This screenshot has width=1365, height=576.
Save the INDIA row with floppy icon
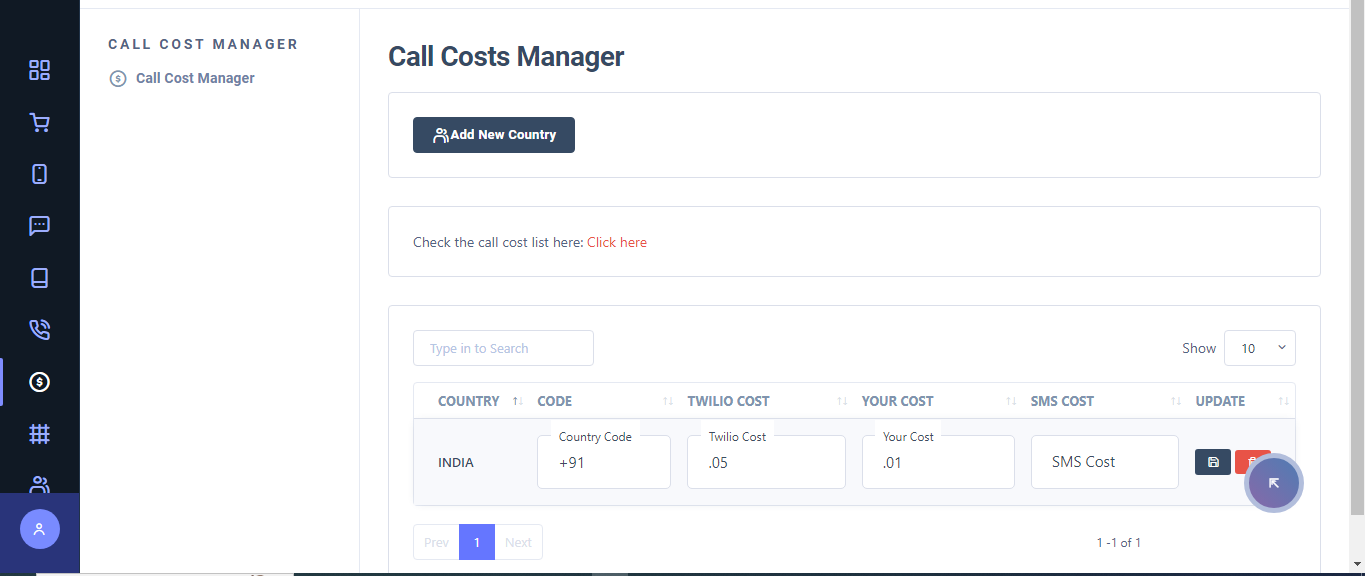coord(1212,461)
